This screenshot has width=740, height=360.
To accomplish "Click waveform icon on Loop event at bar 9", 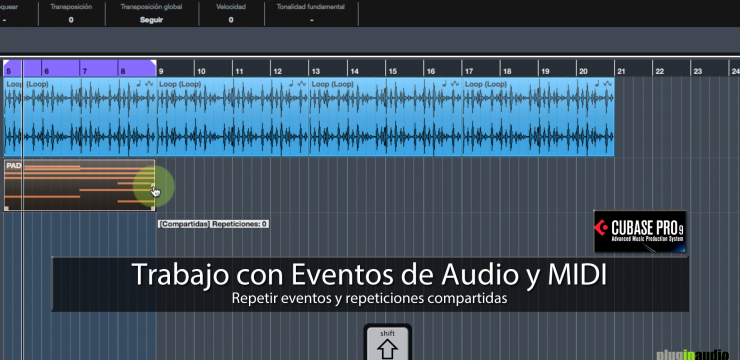I will point(302,83).
